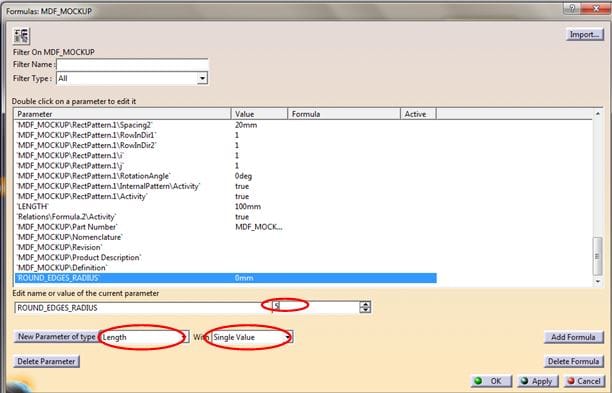Screen dimensions: 612x393
Task: Click the Value column header
Action: point(259,114)
